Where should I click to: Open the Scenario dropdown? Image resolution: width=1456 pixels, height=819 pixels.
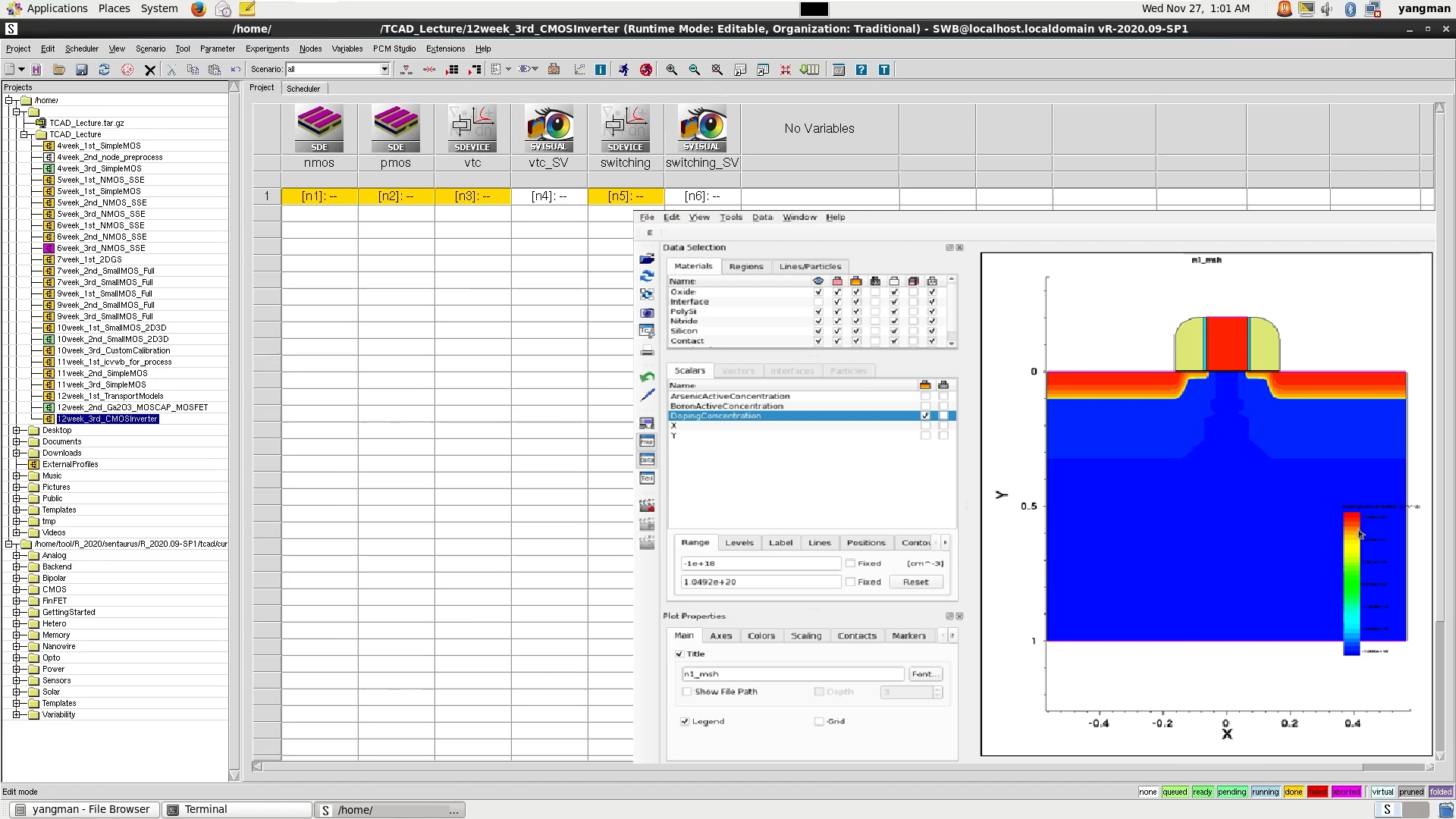[384, 70]
